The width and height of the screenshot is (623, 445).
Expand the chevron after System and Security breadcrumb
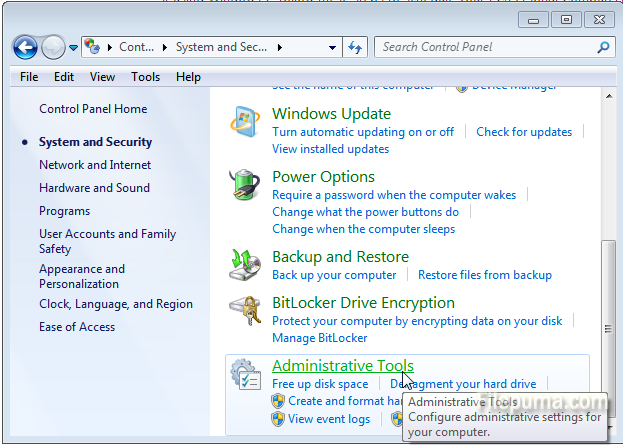click(280, 47)
